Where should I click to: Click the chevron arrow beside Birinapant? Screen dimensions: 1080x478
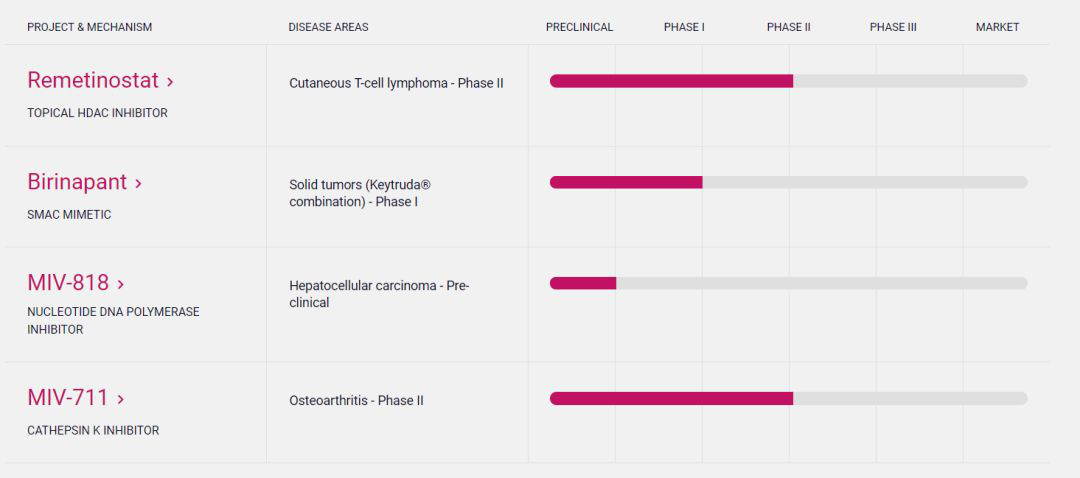[x=138, y=183]
